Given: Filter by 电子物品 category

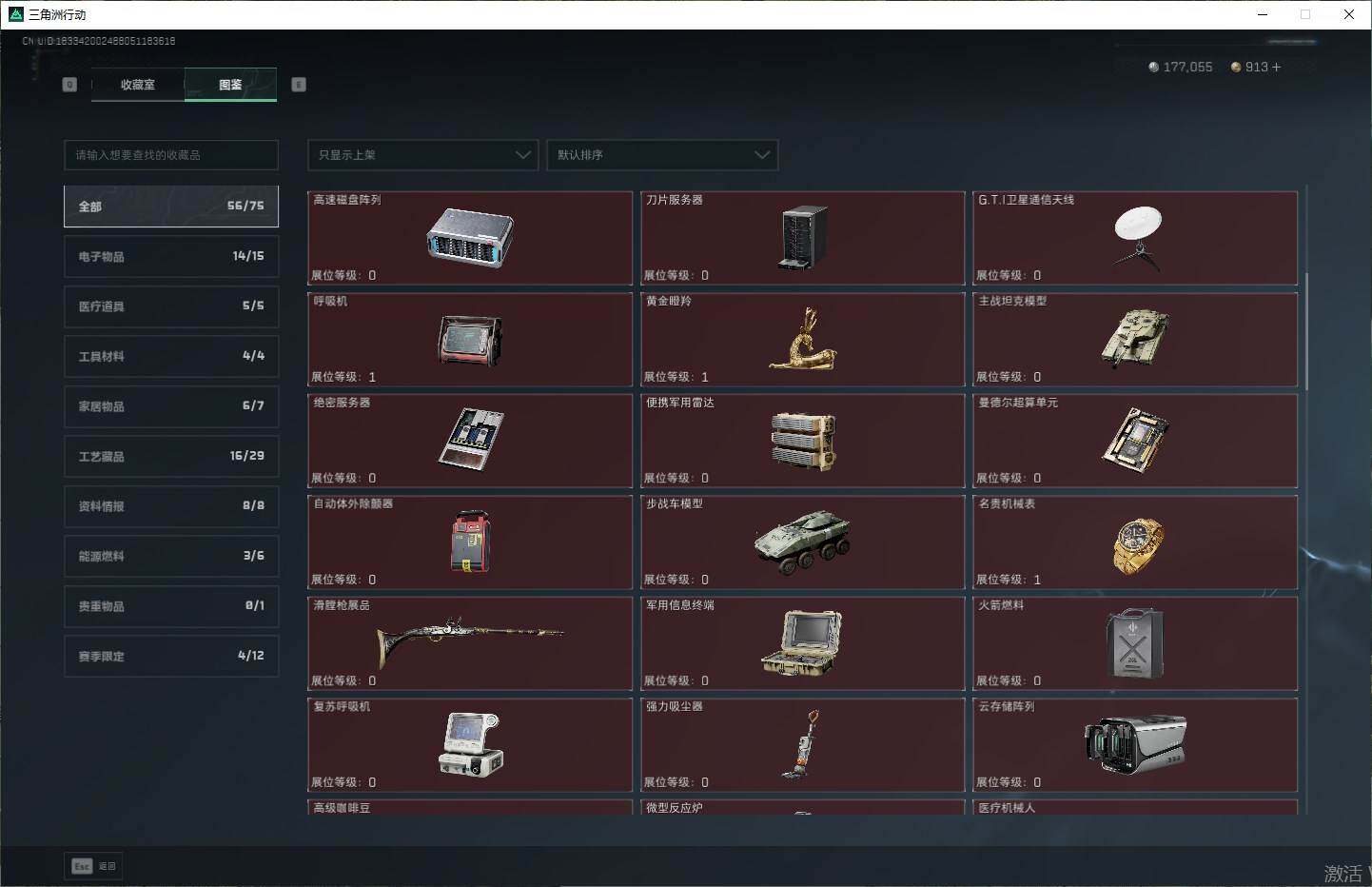Looking at the screenshot, I should 171,257.
